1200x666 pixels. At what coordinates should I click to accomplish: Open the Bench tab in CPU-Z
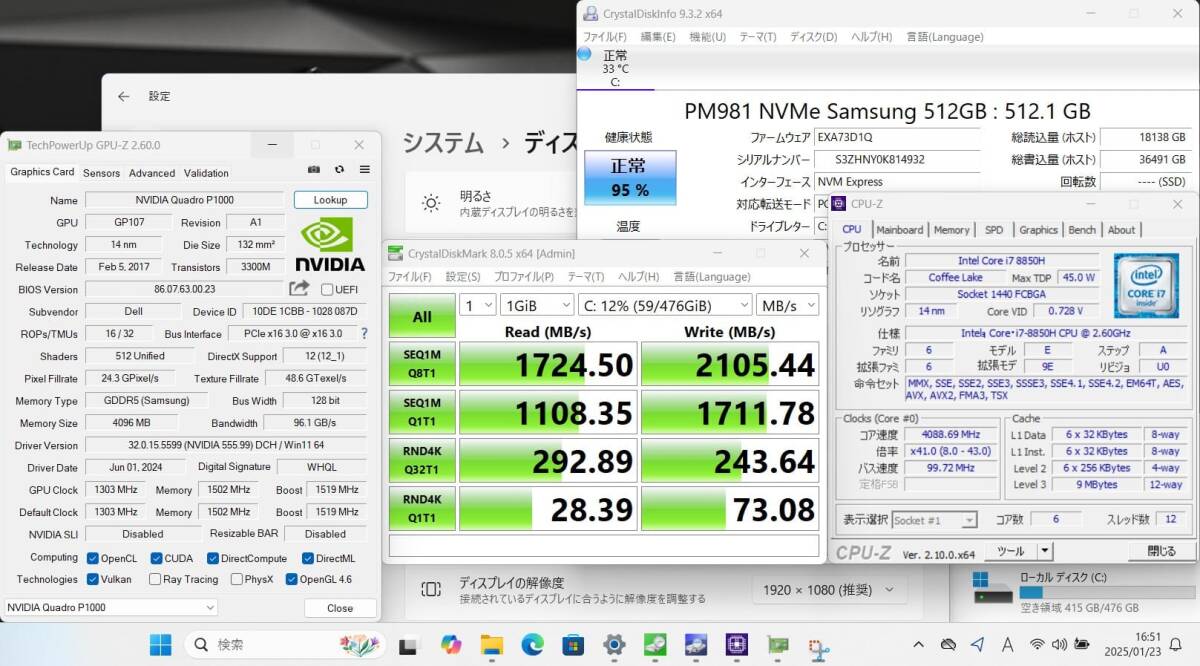click(1082, 229)
